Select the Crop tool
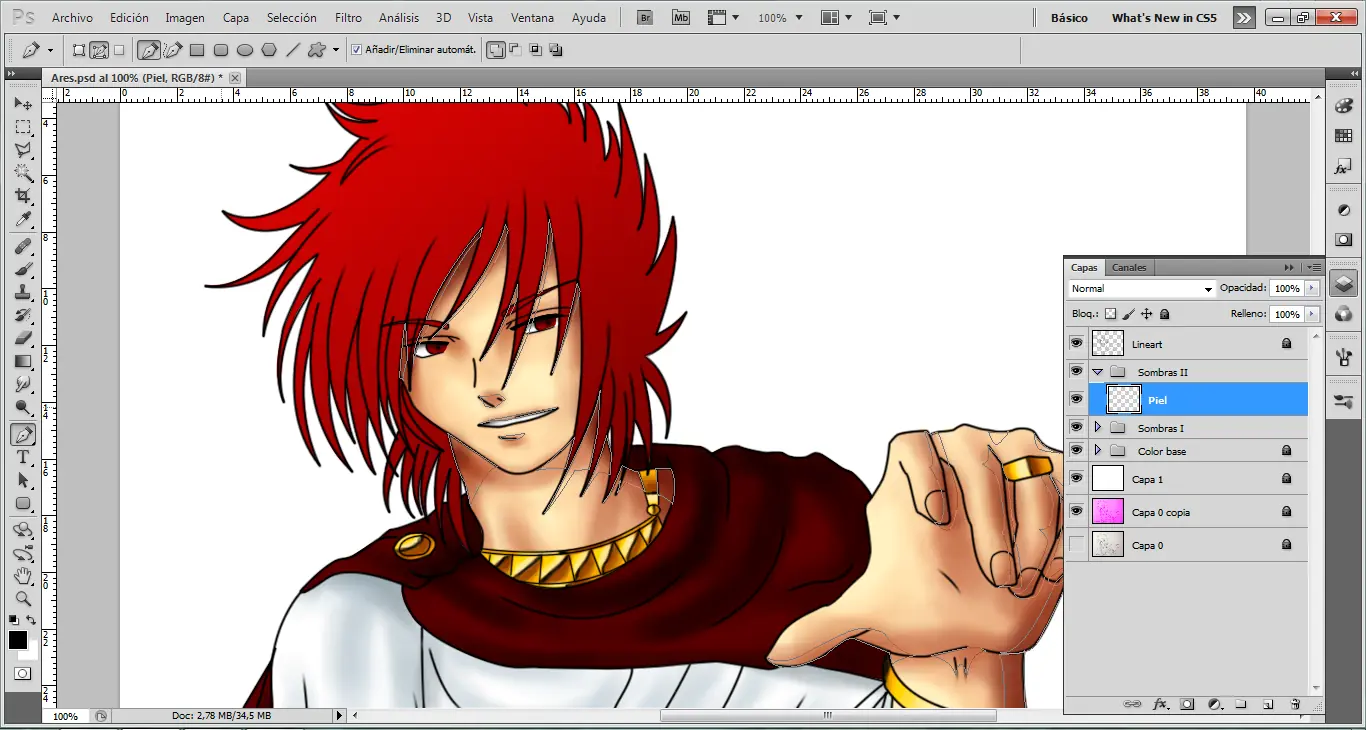 [x=22, y=196]
